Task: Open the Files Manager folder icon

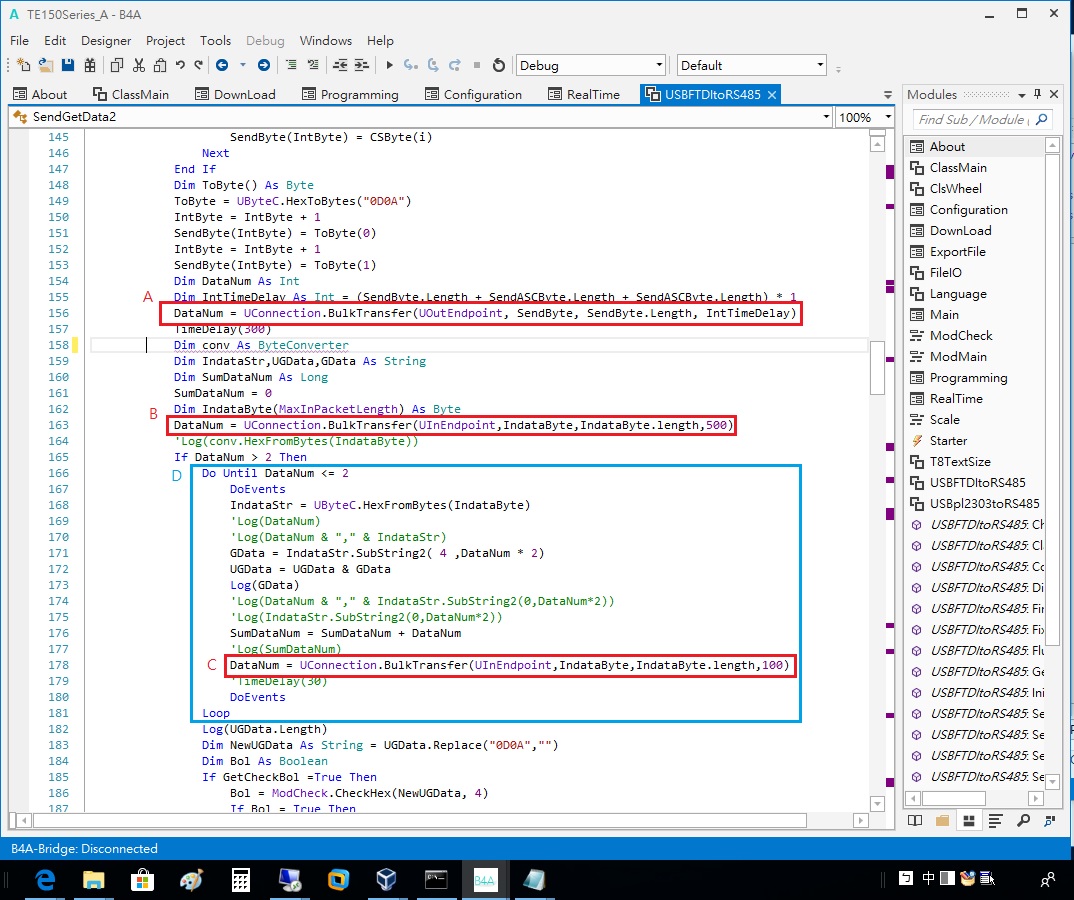Action: click(x=942, y=821)
